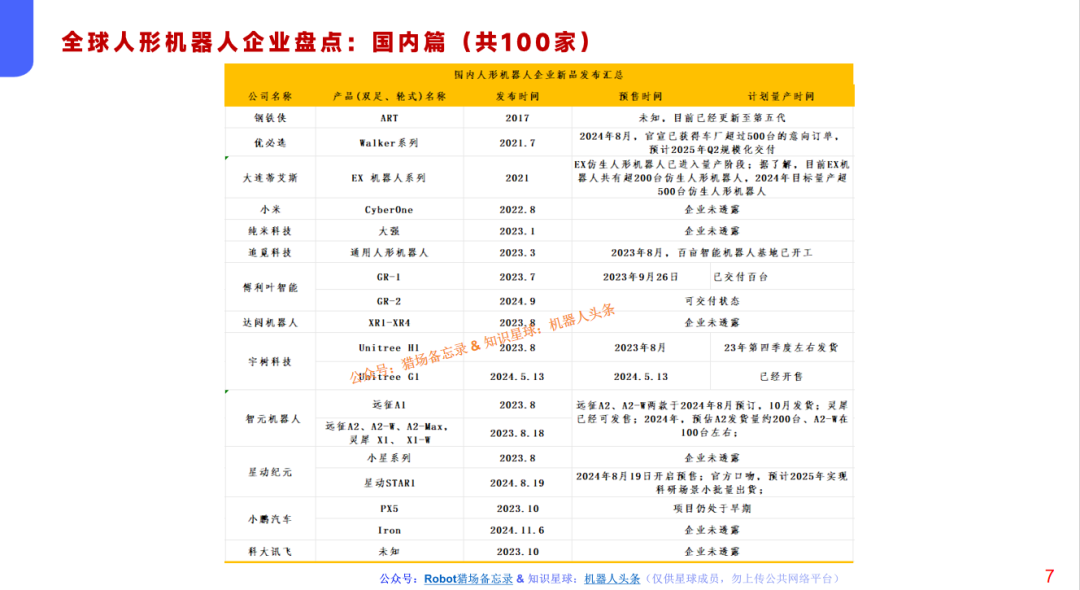Click the page number 7
The image size is (1080, 590).
(1050, 576)
